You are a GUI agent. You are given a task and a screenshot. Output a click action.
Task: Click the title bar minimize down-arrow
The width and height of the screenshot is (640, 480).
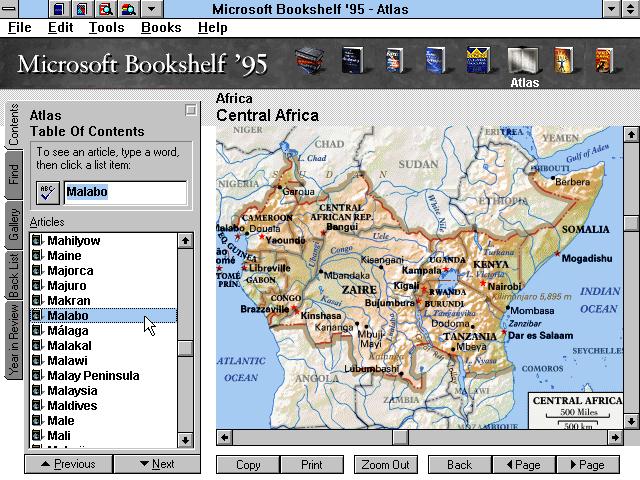point(611,9)
